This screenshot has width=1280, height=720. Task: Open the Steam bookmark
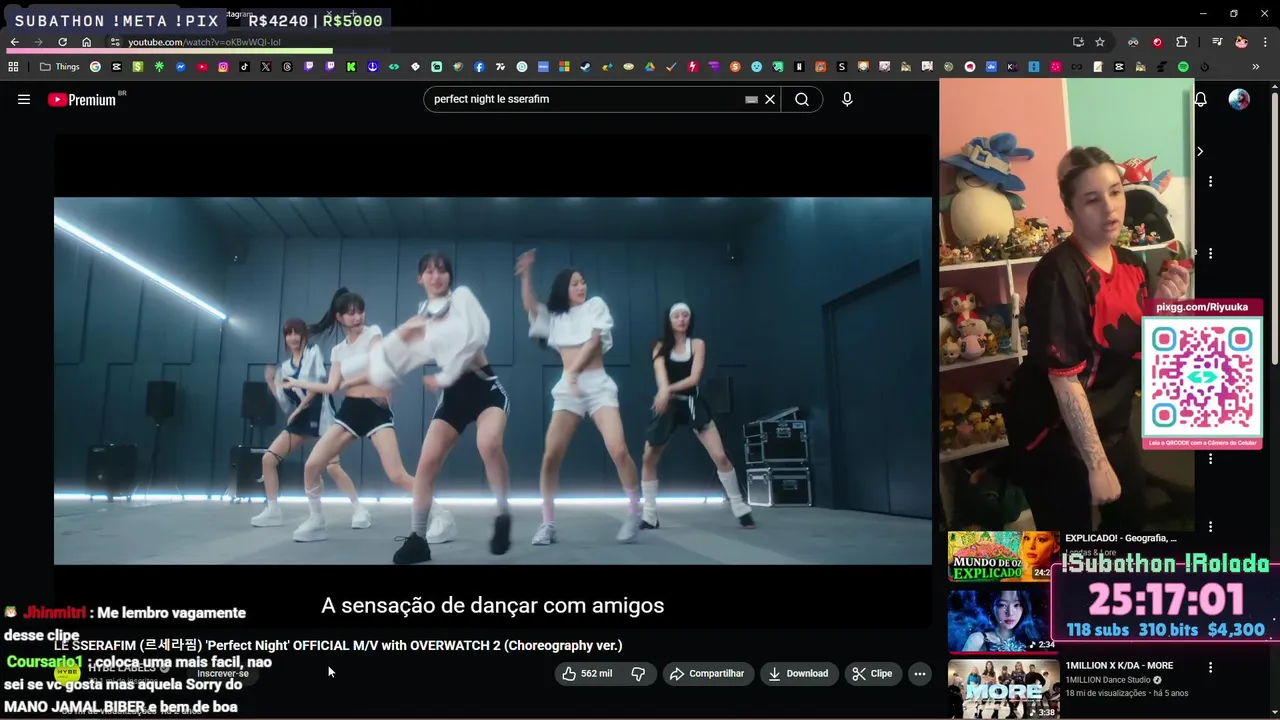pyautogui.click(x=585, y=67)
